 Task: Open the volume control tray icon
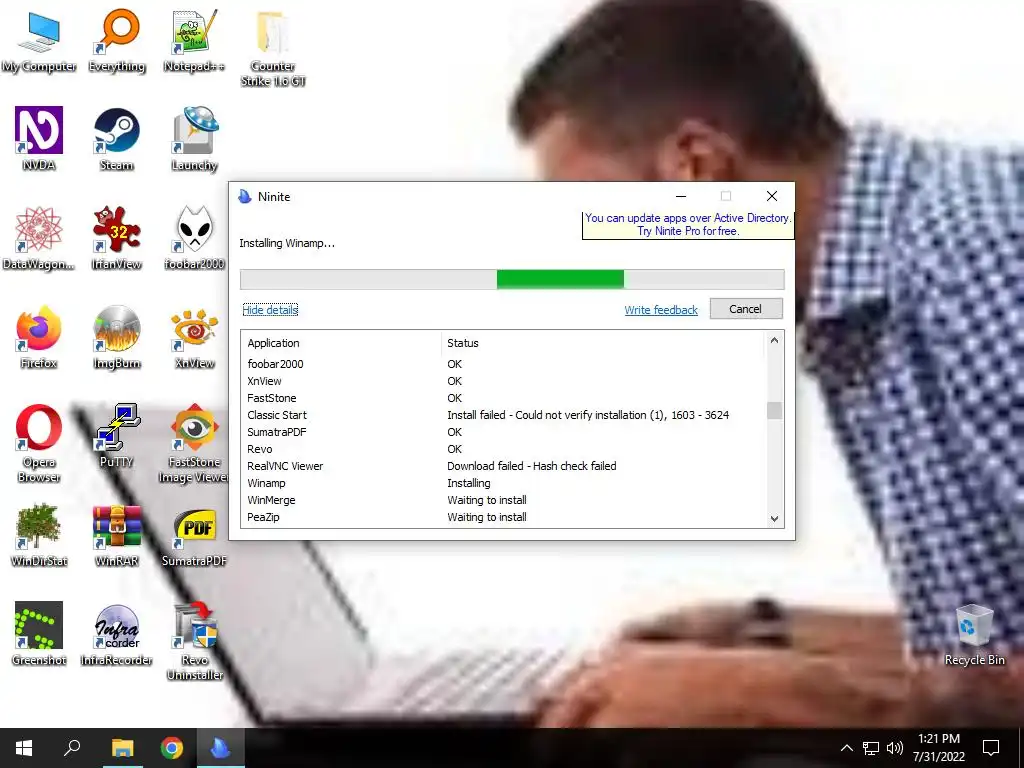(895, 748)
